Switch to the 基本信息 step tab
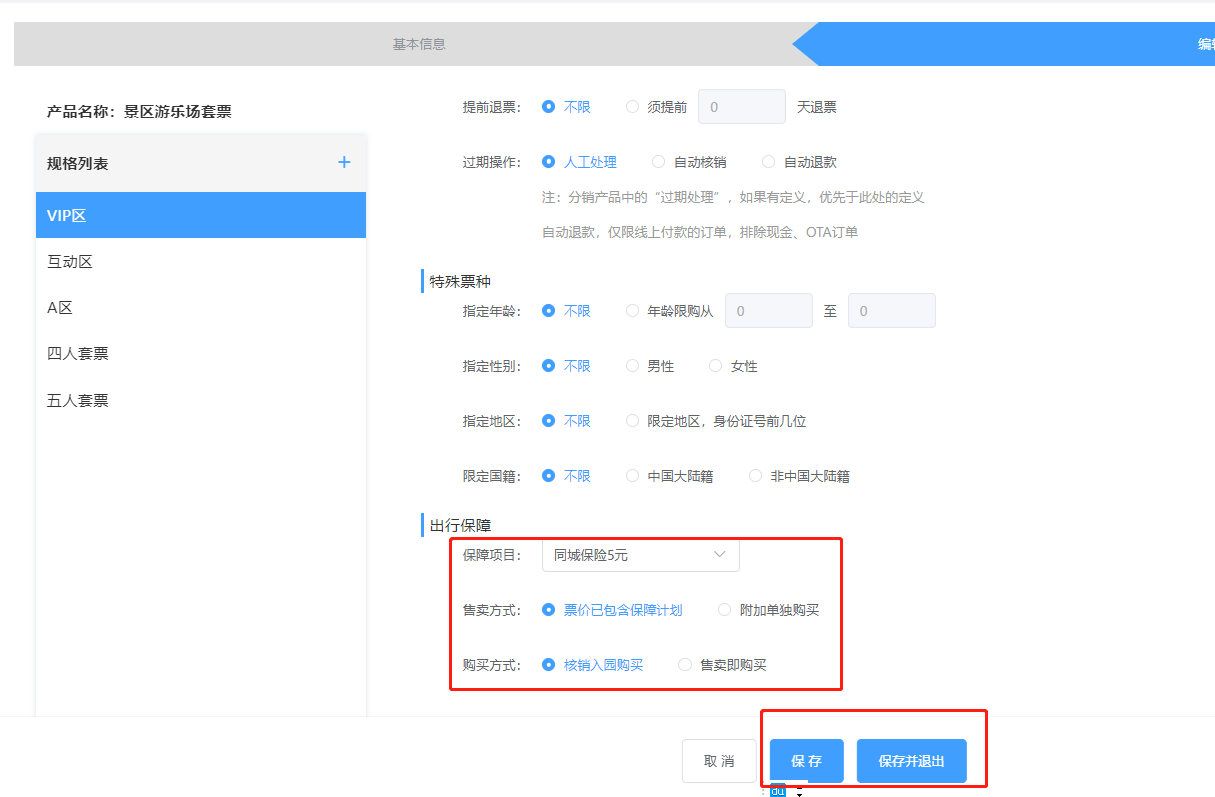Viewport: 1215px width, 797px height. [418, 44]
